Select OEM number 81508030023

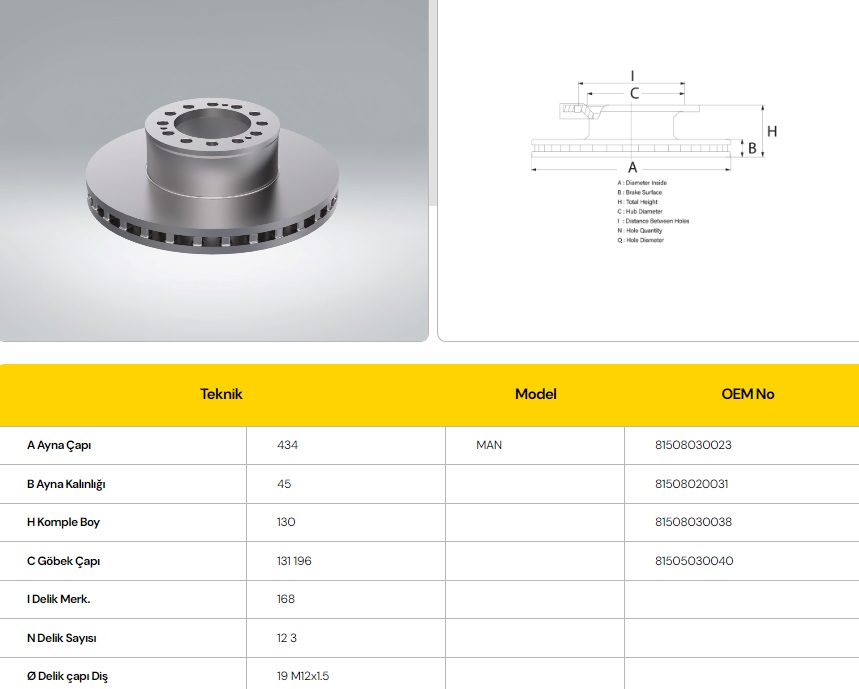click(x=693, y=445)
